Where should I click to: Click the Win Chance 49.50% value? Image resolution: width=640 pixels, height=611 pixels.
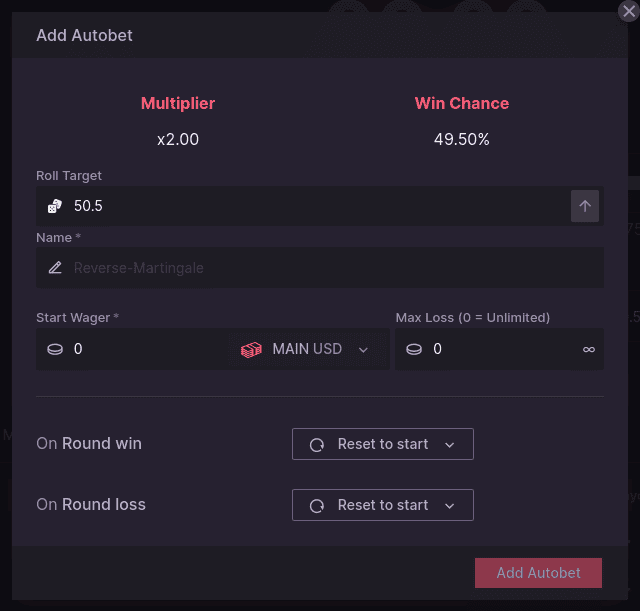pyautogui.click(x=462, y=140)
